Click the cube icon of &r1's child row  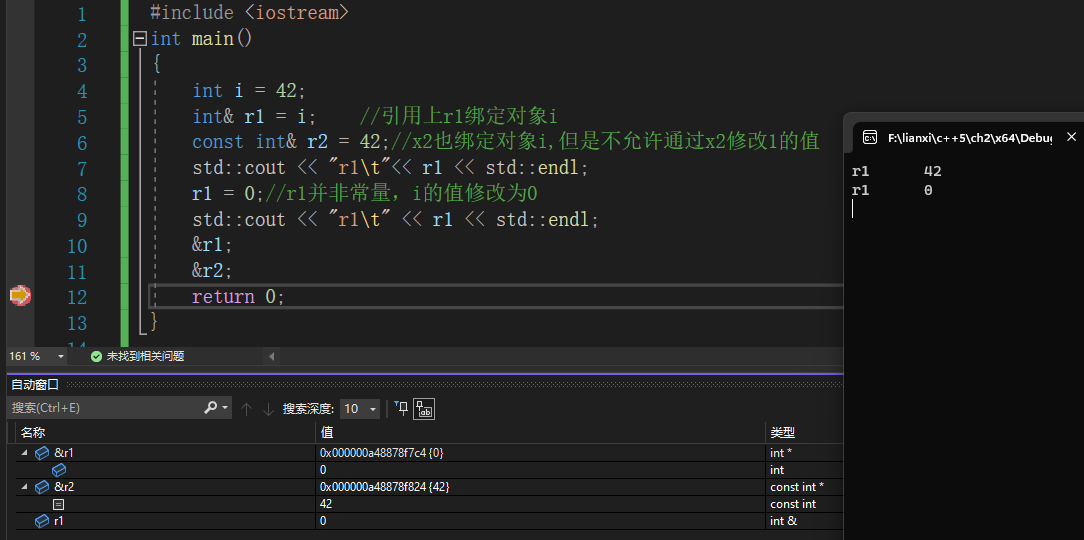(x=59, y=469)
